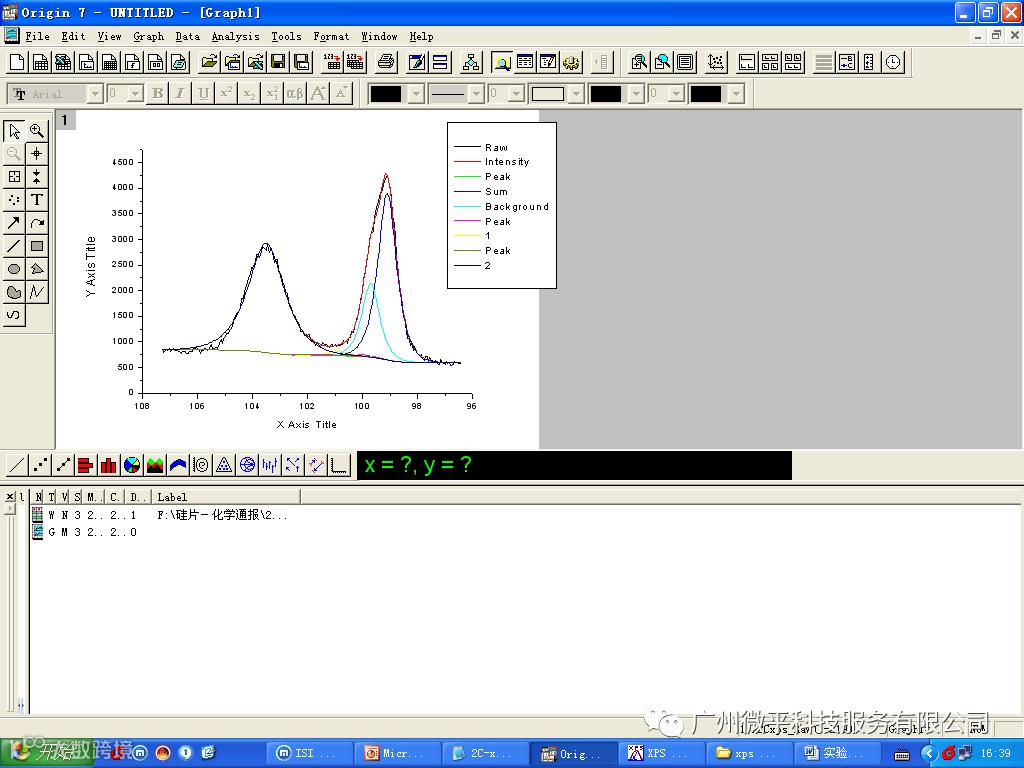Select the Circle tool
This screenshot has height=768, width=1024.
14,269
